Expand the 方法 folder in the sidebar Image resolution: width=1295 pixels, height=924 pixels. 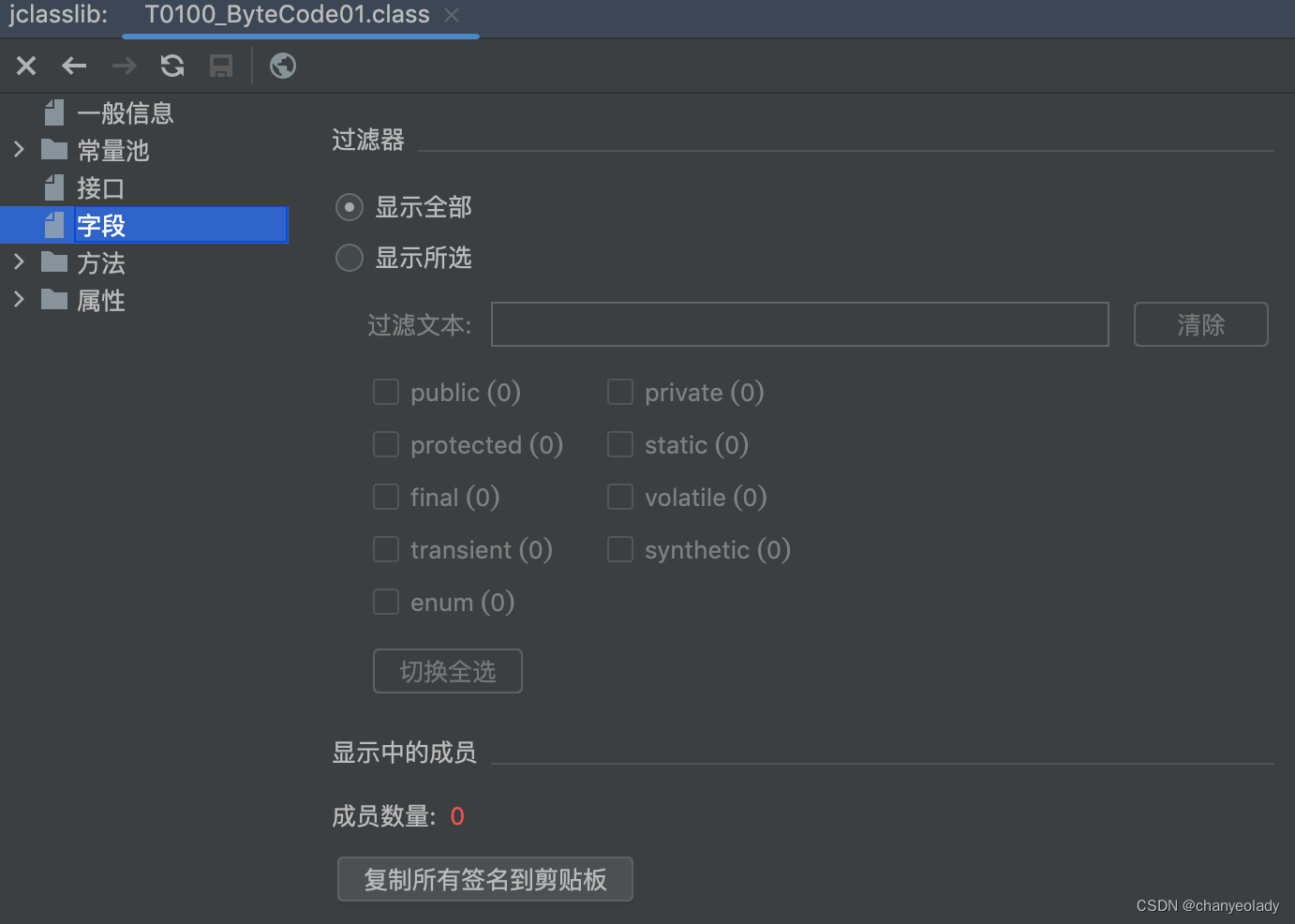pos(19,262)
